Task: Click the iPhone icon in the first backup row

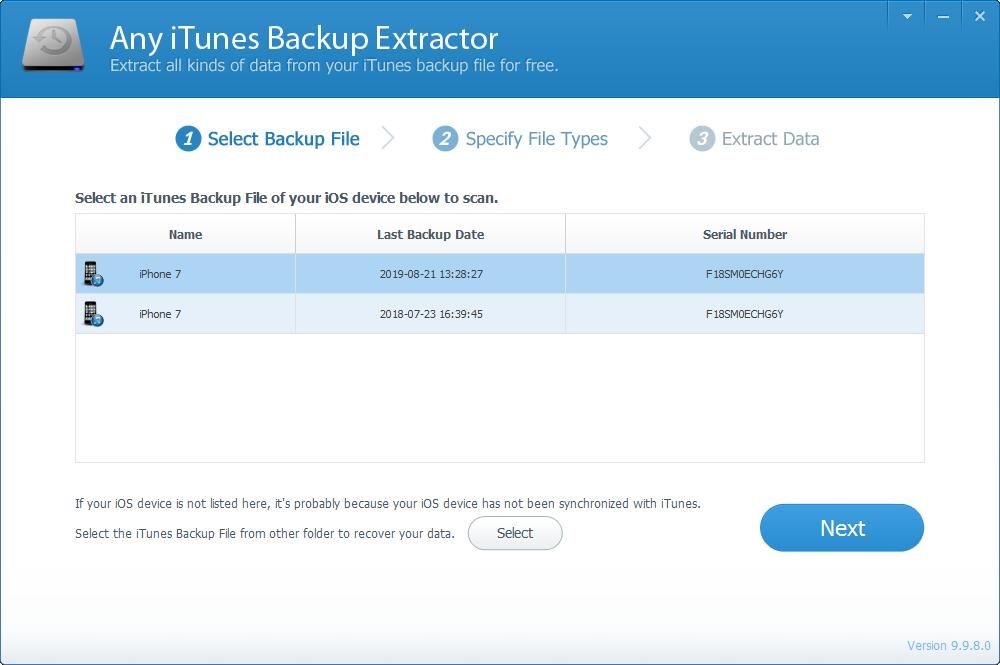Action: point(93,273)
